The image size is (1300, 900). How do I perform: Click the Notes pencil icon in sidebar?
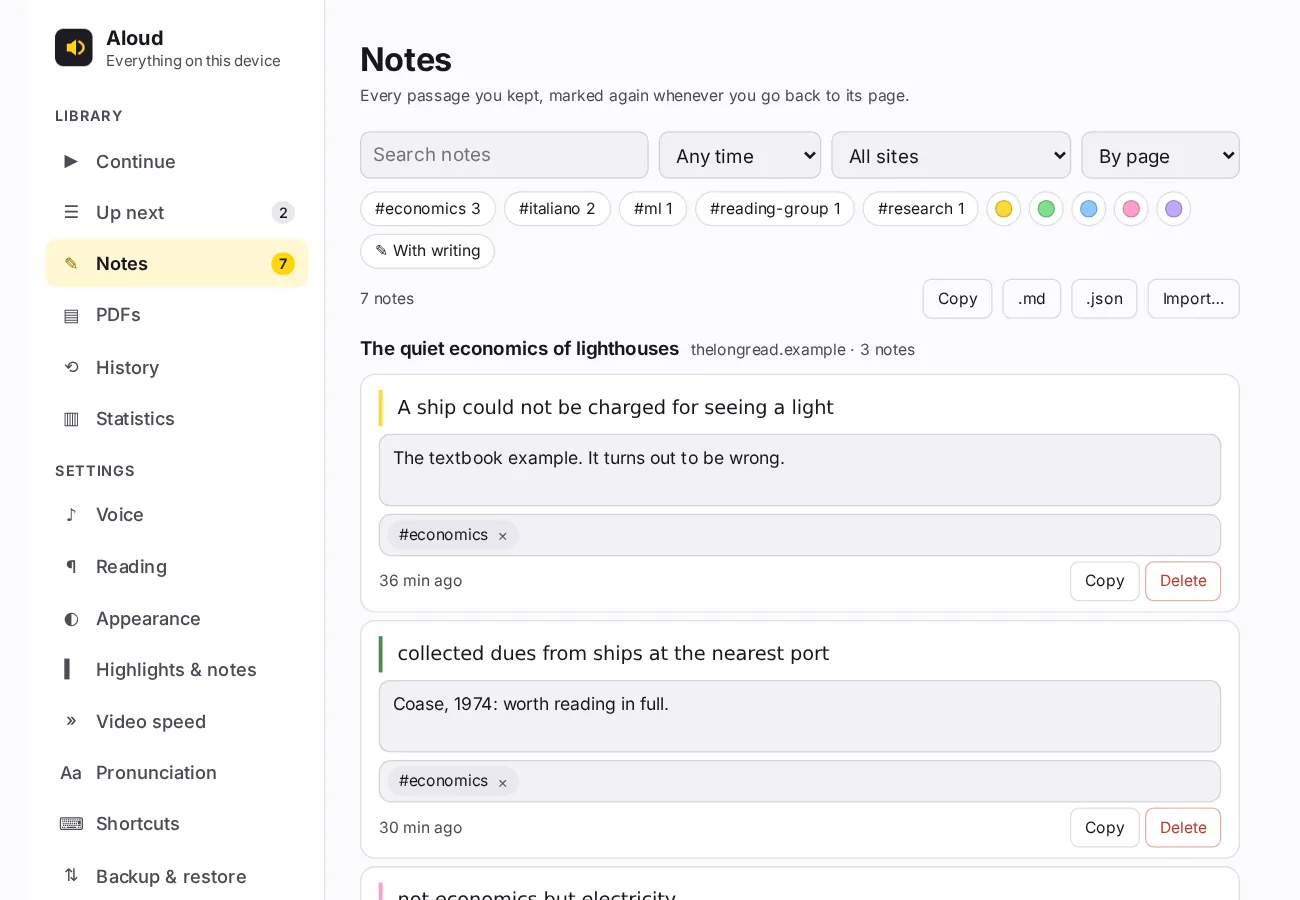point(71,264)
